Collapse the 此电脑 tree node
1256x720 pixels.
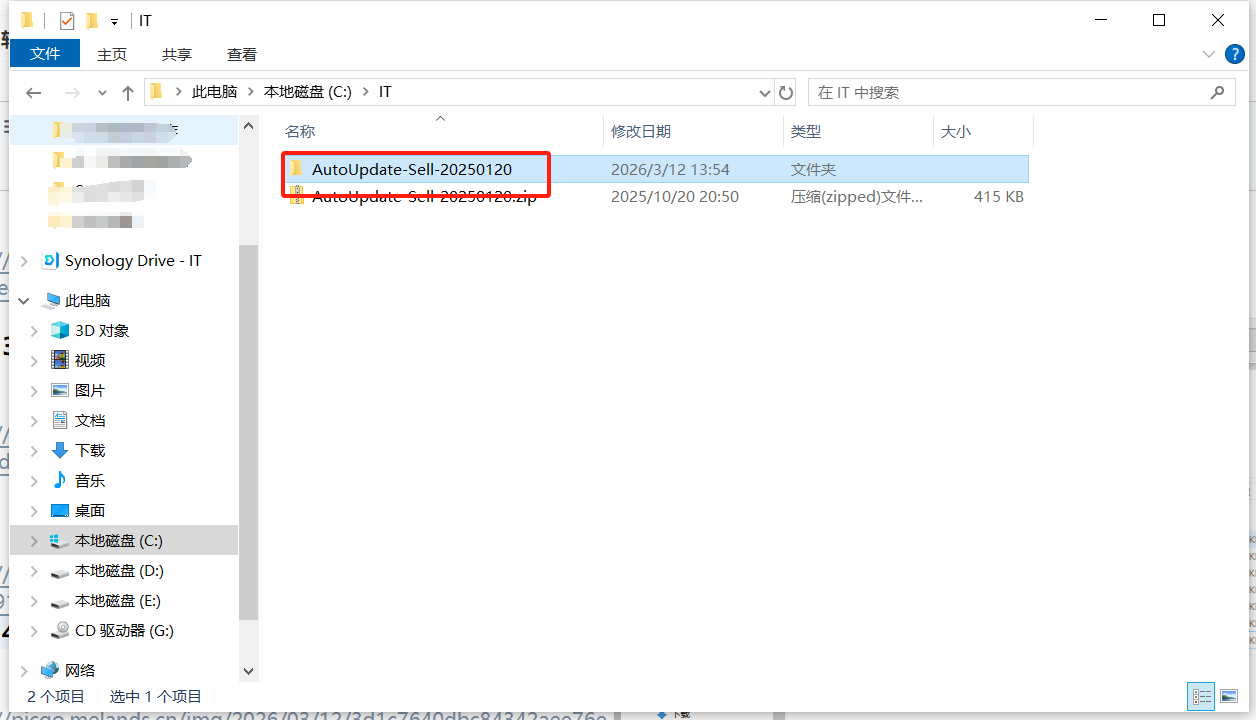point(24,301)
